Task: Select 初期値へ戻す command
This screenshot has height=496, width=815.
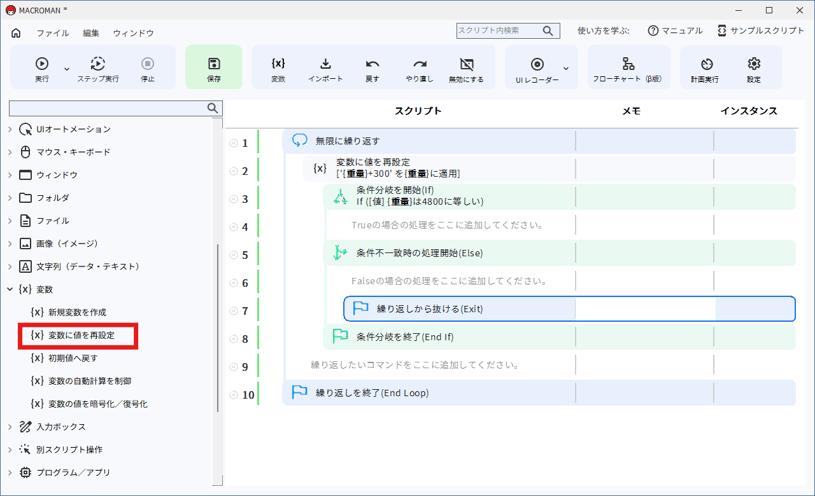Action: [64, 358]
